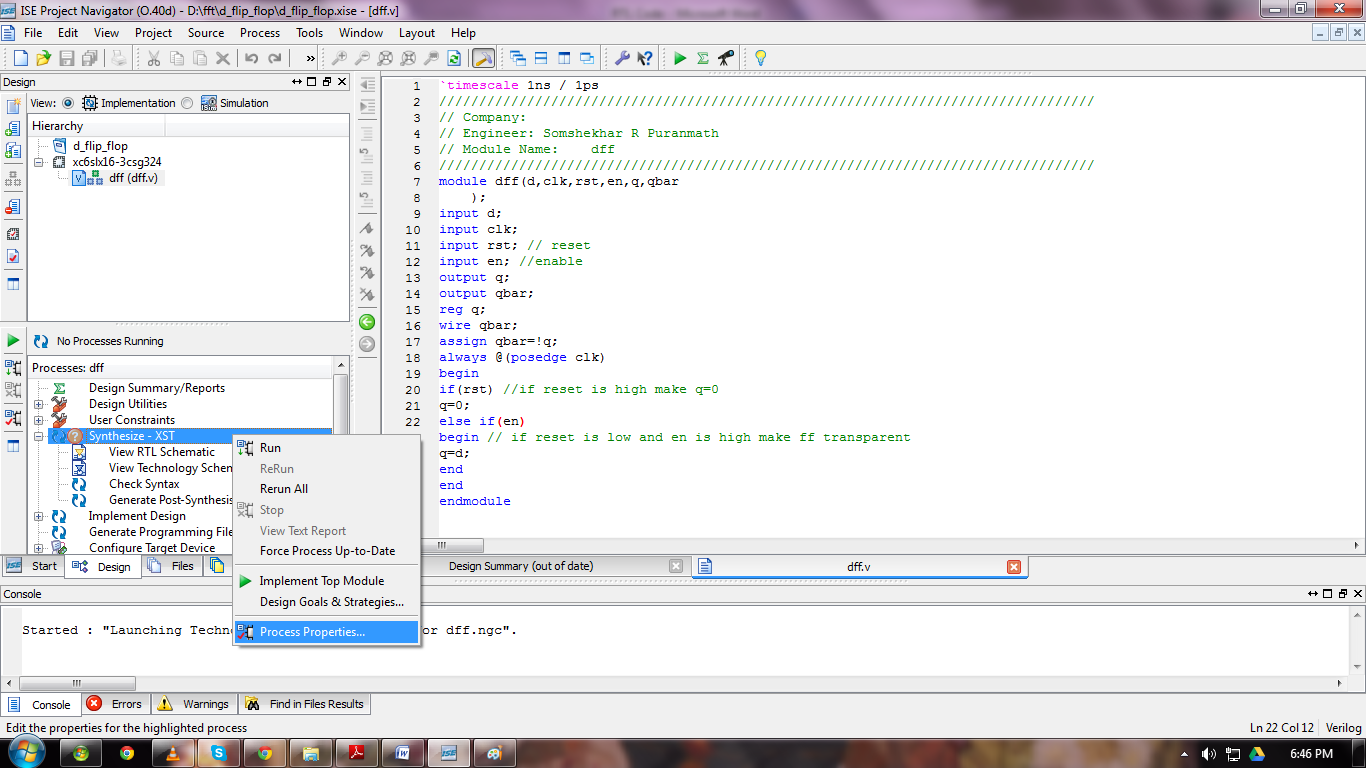
Task: Click the toolbar overflow chevron
Action: (311, 58)
